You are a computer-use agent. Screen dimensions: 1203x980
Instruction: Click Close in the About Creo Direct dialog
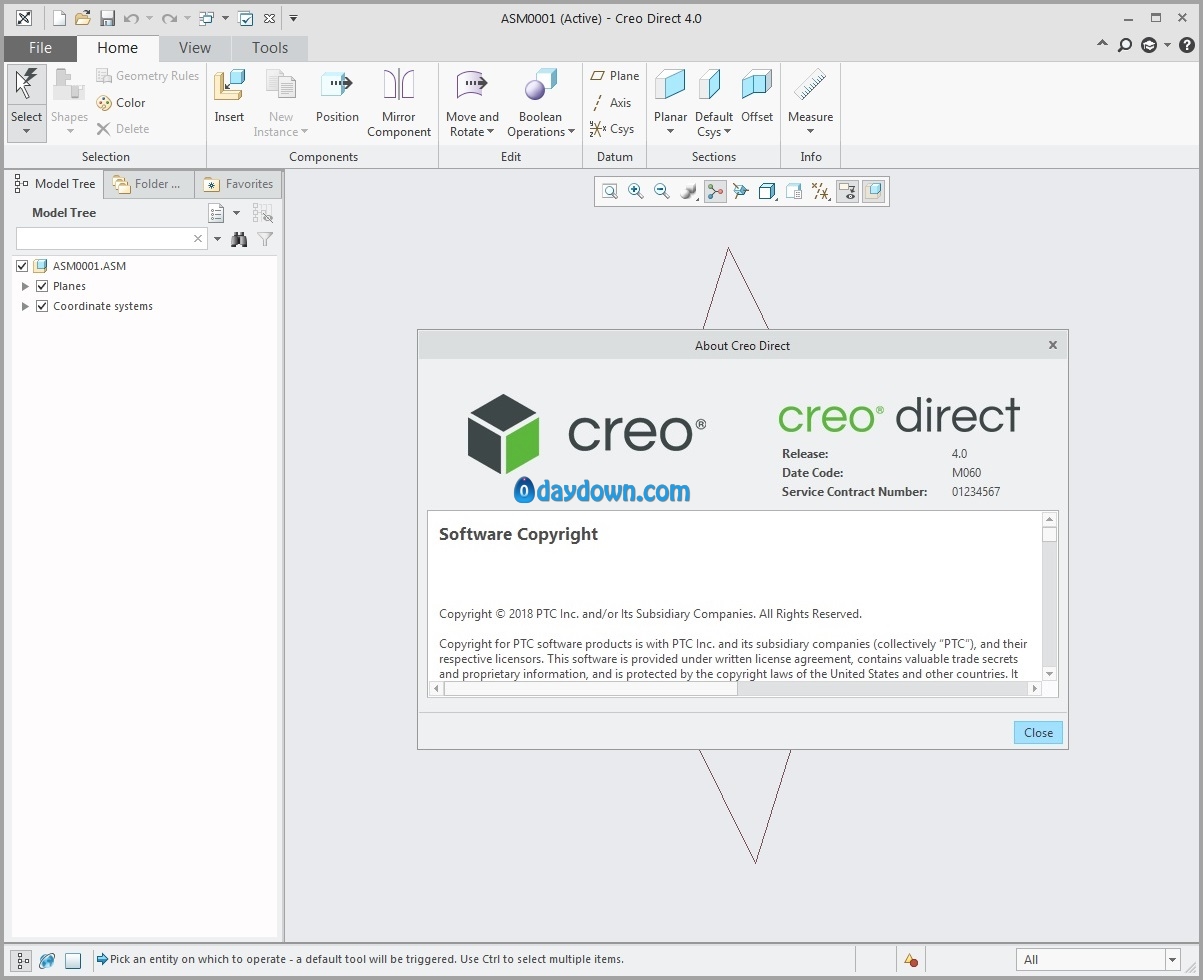[x=1038, y=733]
